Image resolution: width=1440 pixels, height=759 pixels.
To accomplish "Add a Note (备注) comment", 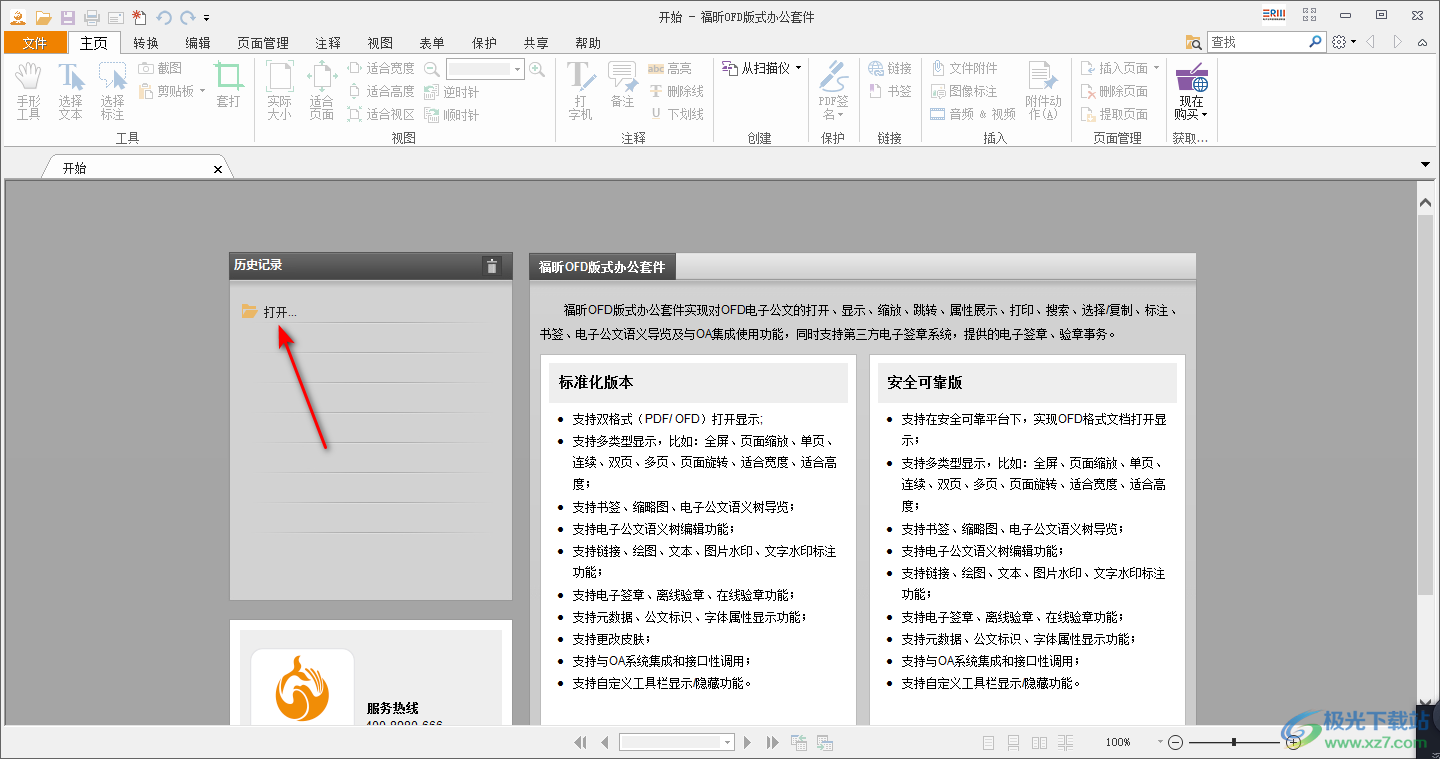I will (623, 85).
